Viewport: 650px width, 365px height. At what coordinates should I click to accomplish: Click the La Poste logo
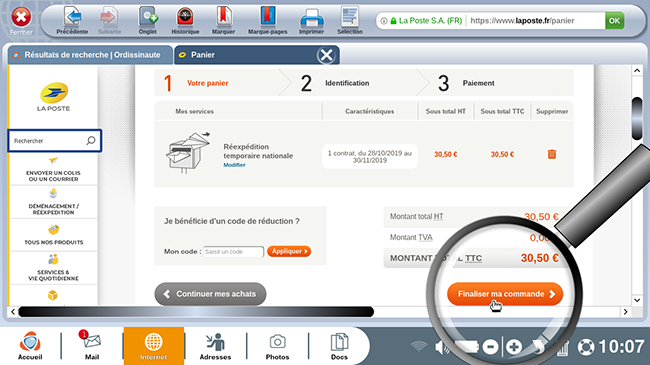point(53,97)
